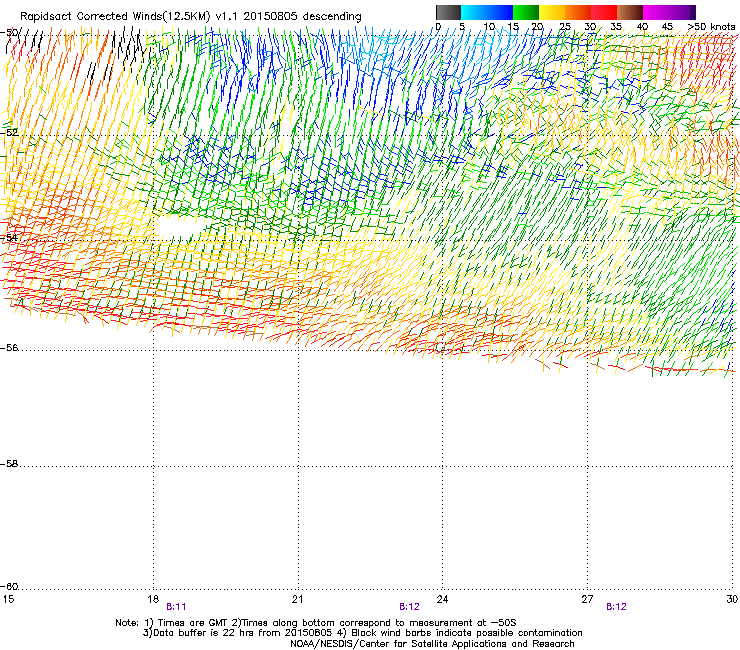
Task: Click the '25' label under the color bar
Action: [564, 27]
